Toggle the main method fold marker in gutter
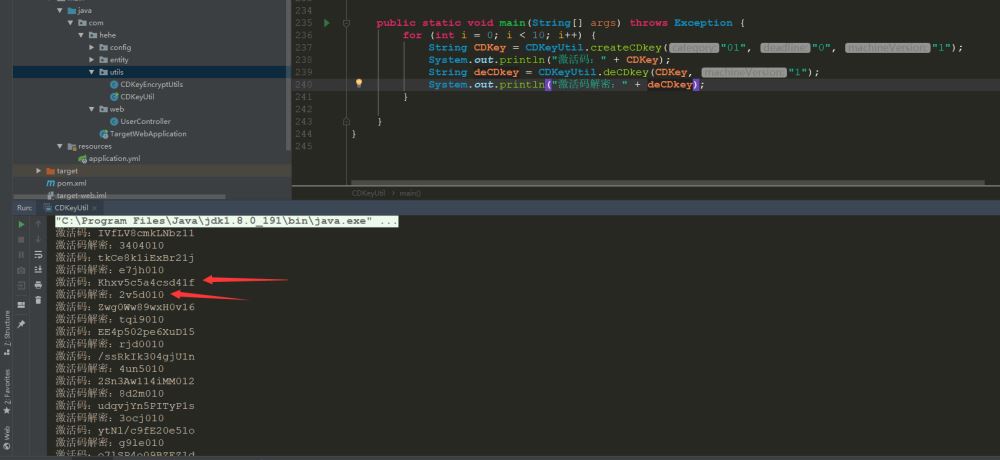This screenshot has width=1000, height=460. (346, 23)
